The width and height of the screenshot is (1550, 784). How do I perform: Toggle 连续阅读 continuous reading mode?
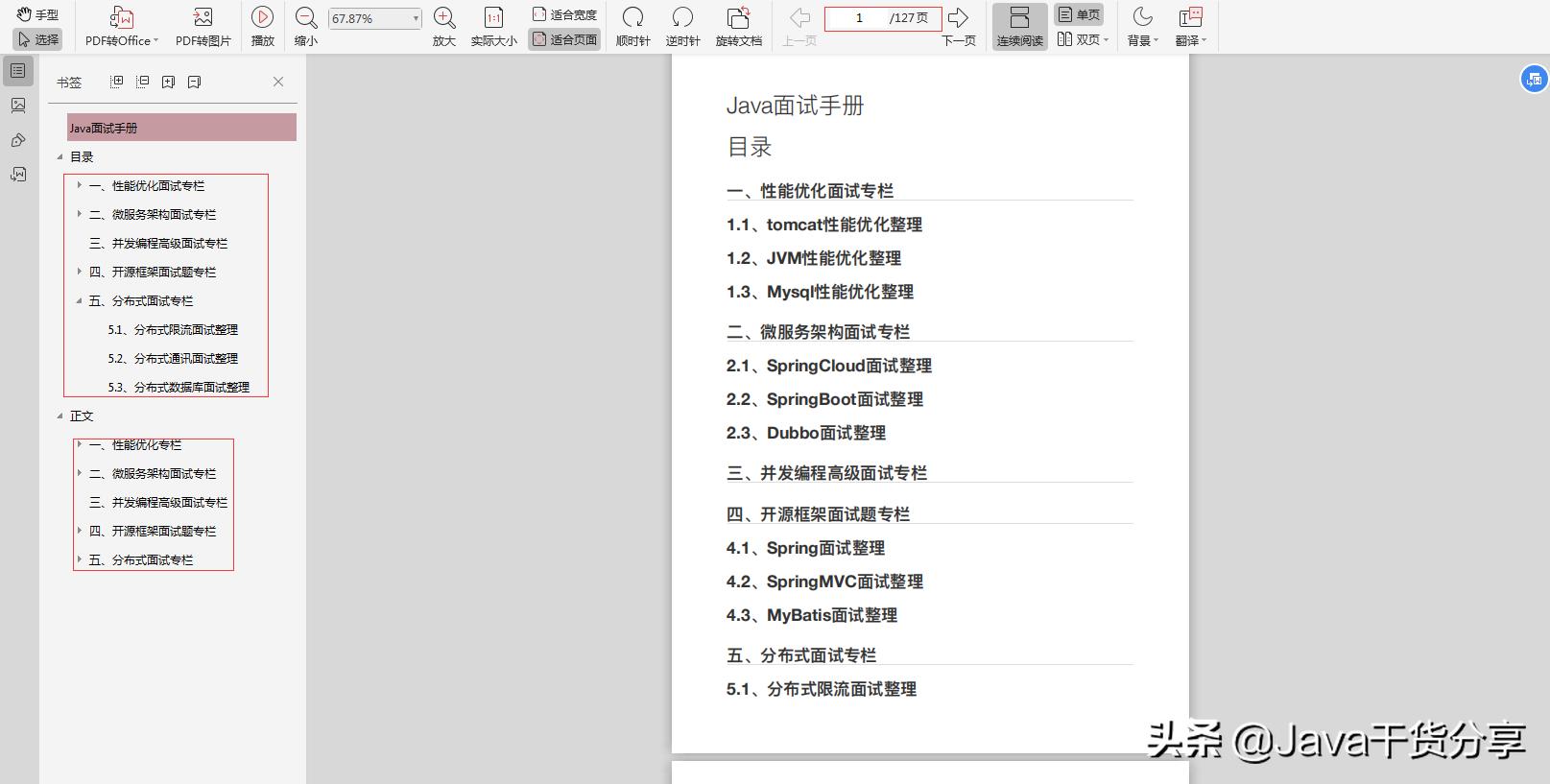pos(1019,27)
